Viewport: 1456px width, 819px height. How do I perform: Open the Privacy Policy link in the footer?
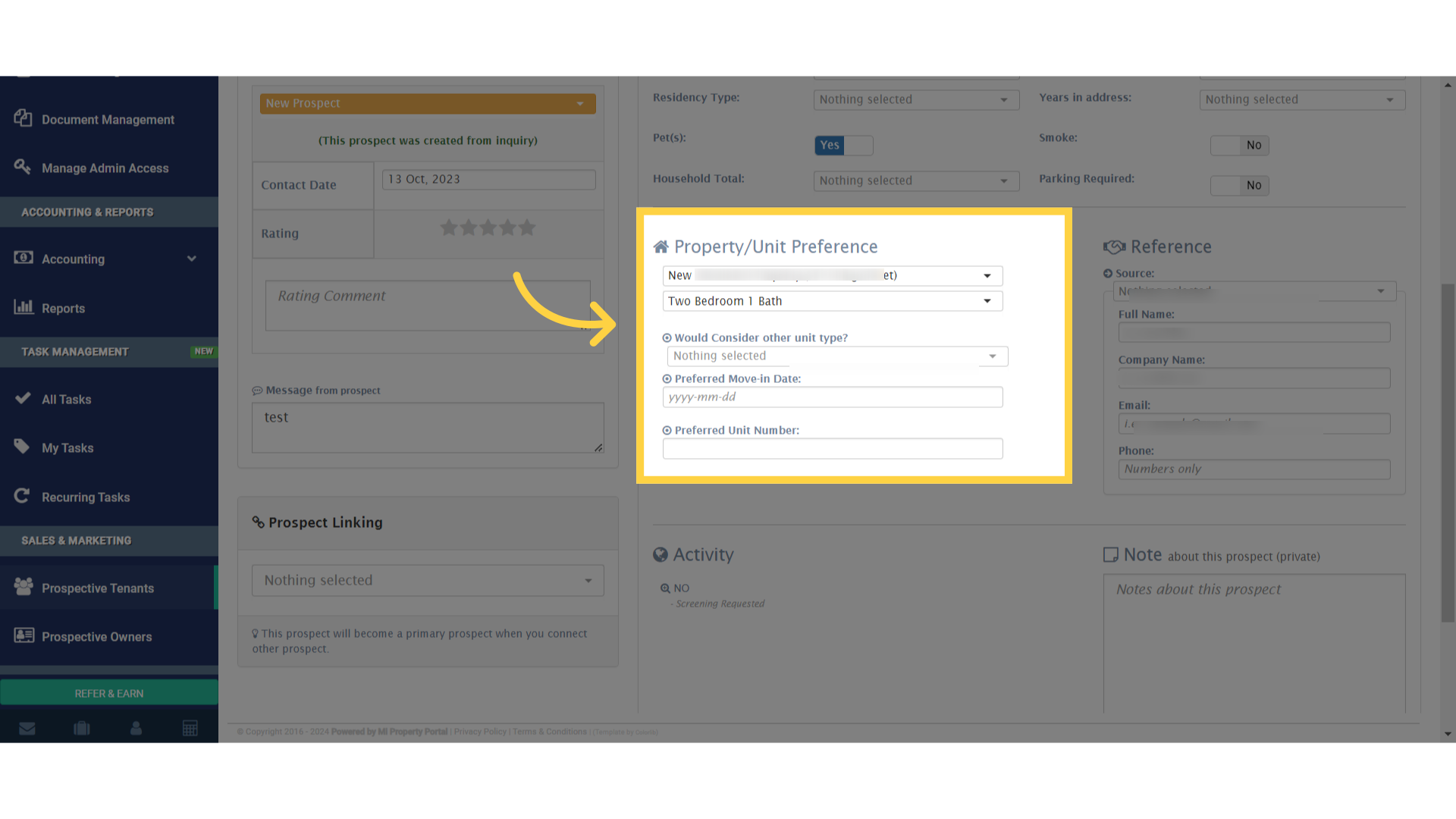[x=479, y=731]
